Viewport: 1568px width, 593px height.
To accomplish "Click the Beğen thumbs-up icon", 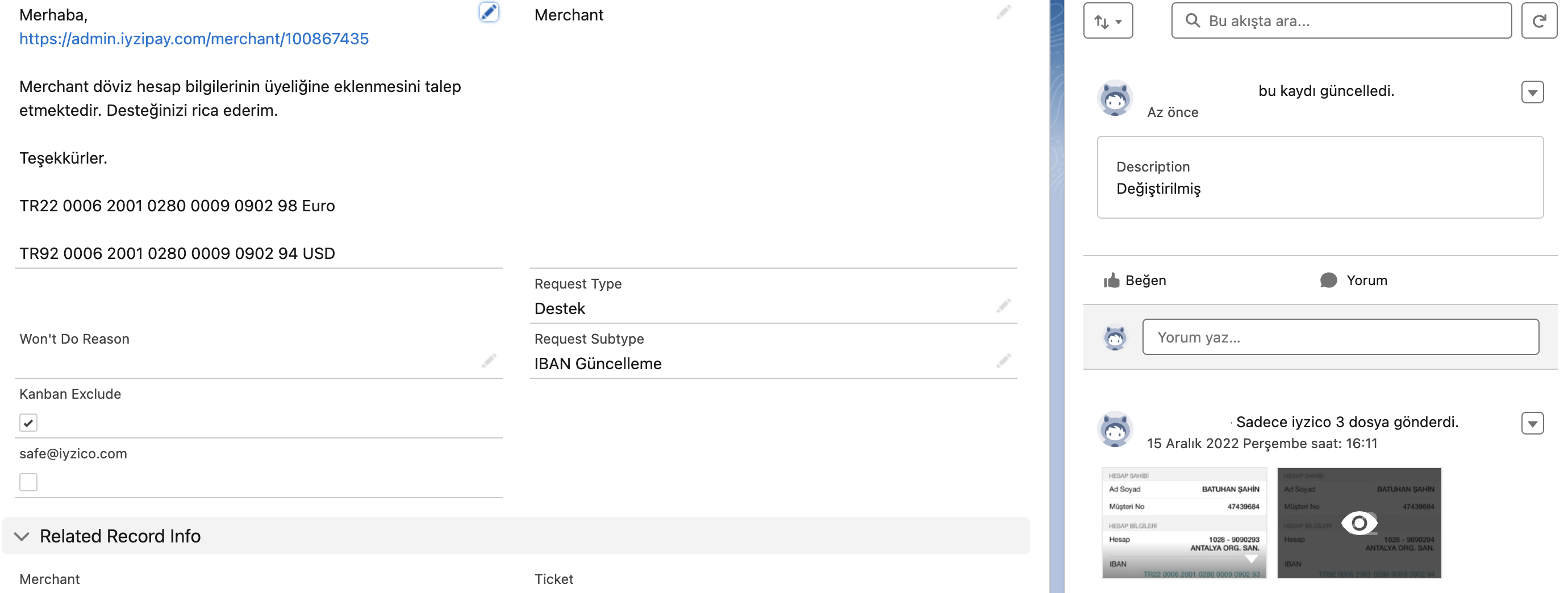I will (1111, 280).
